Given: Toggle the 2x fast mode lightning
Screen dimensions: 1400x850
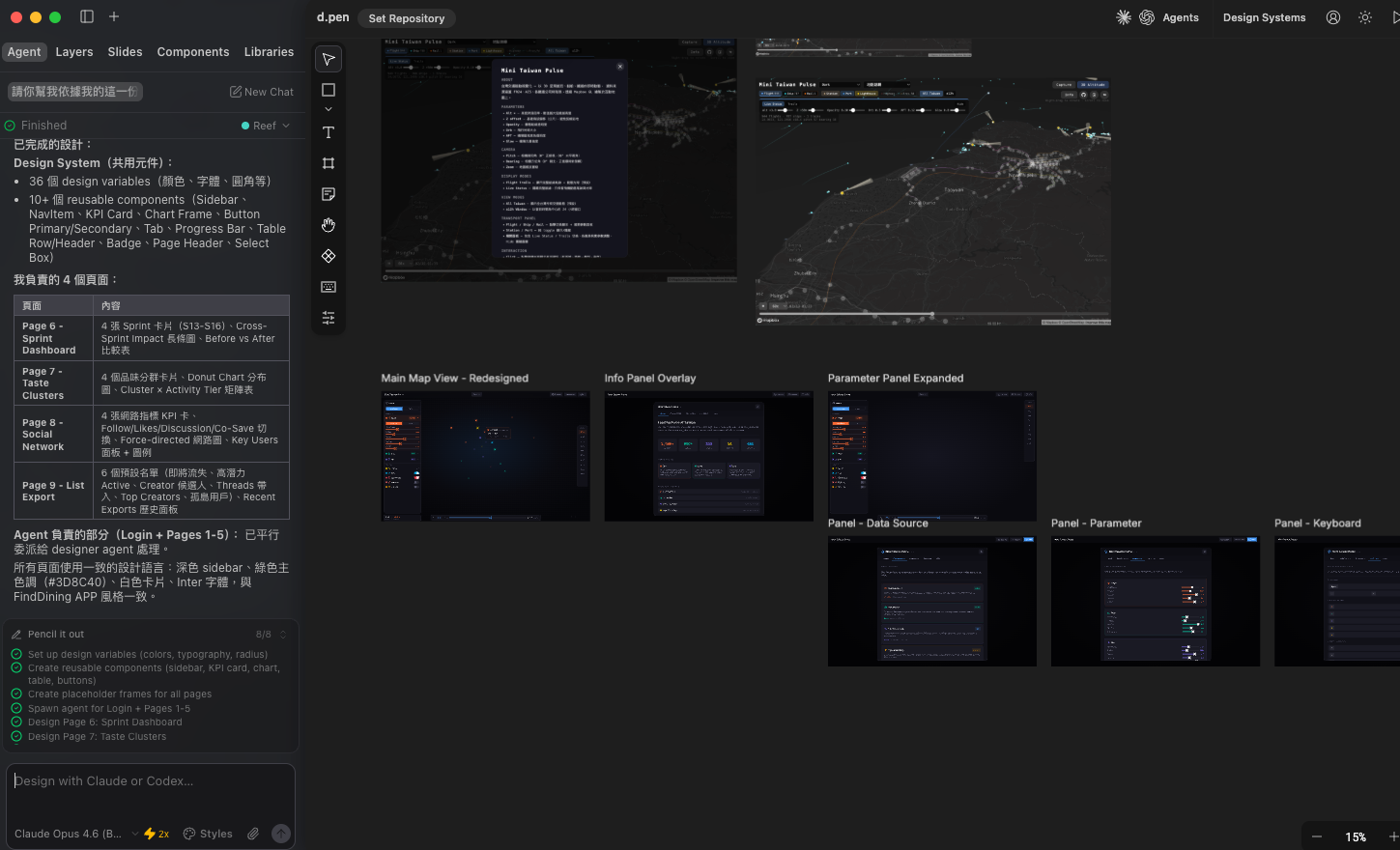Looking at the screenshot, I should [x=157, y=834].
